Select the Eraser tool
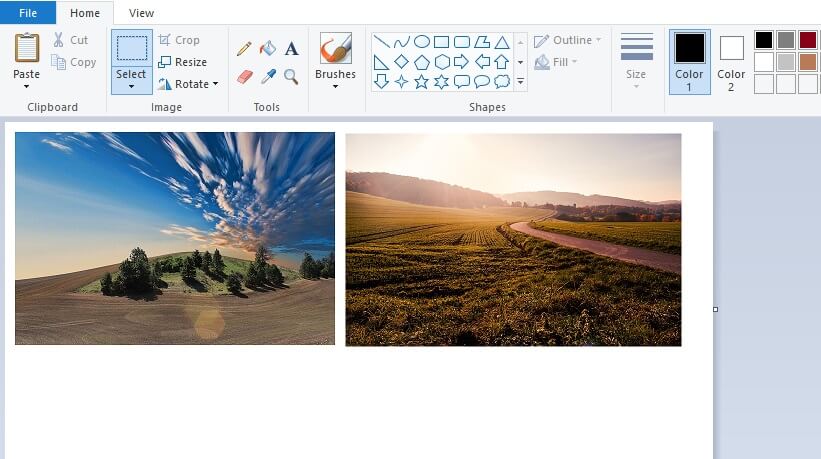Screen dimensions: 821x459 [245, 77]
